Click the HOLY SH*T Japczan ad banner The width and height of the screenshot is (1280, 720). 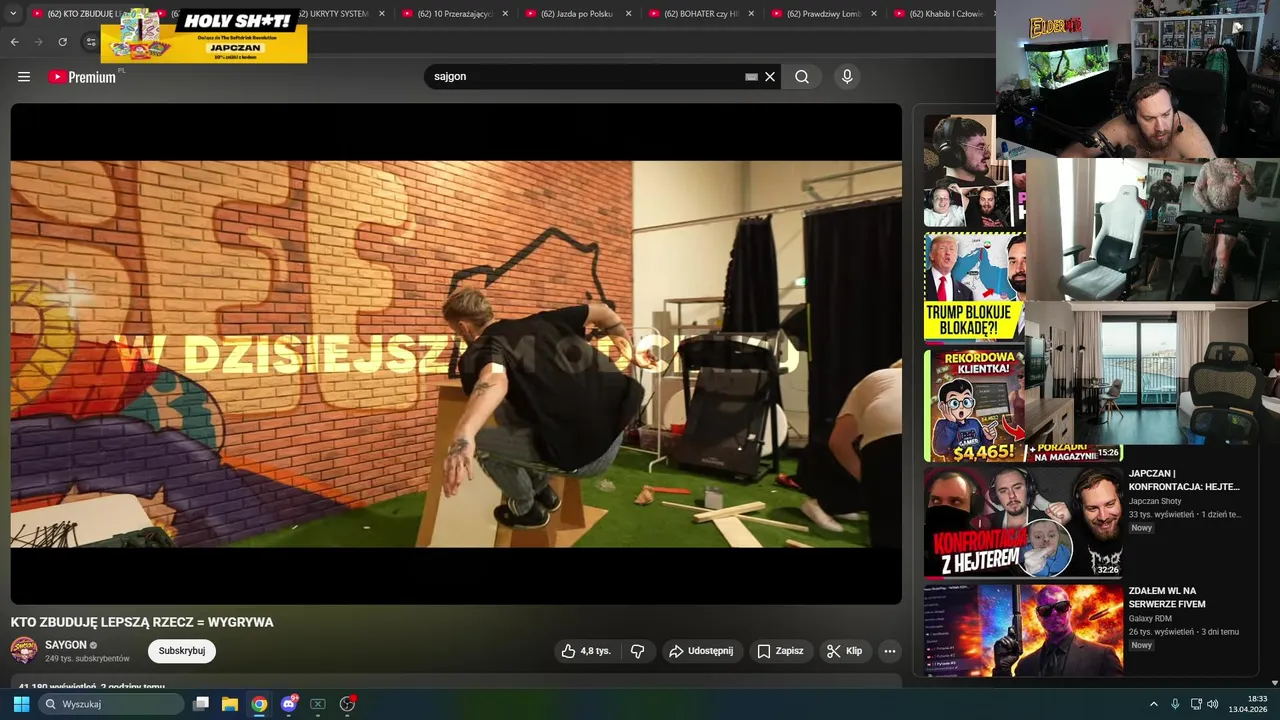[x=204, y=36]
